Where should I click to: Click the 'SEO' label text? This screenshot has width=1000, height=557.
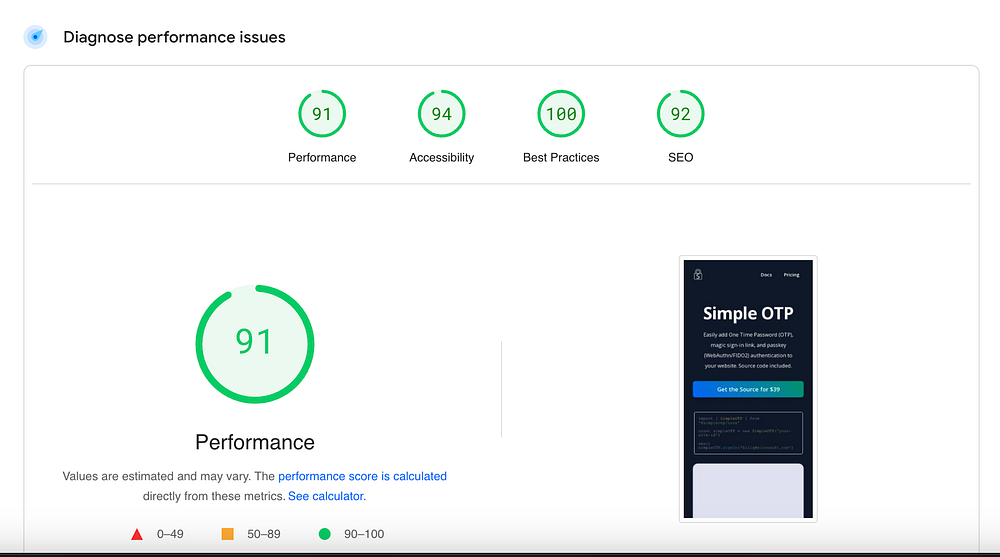680,158
